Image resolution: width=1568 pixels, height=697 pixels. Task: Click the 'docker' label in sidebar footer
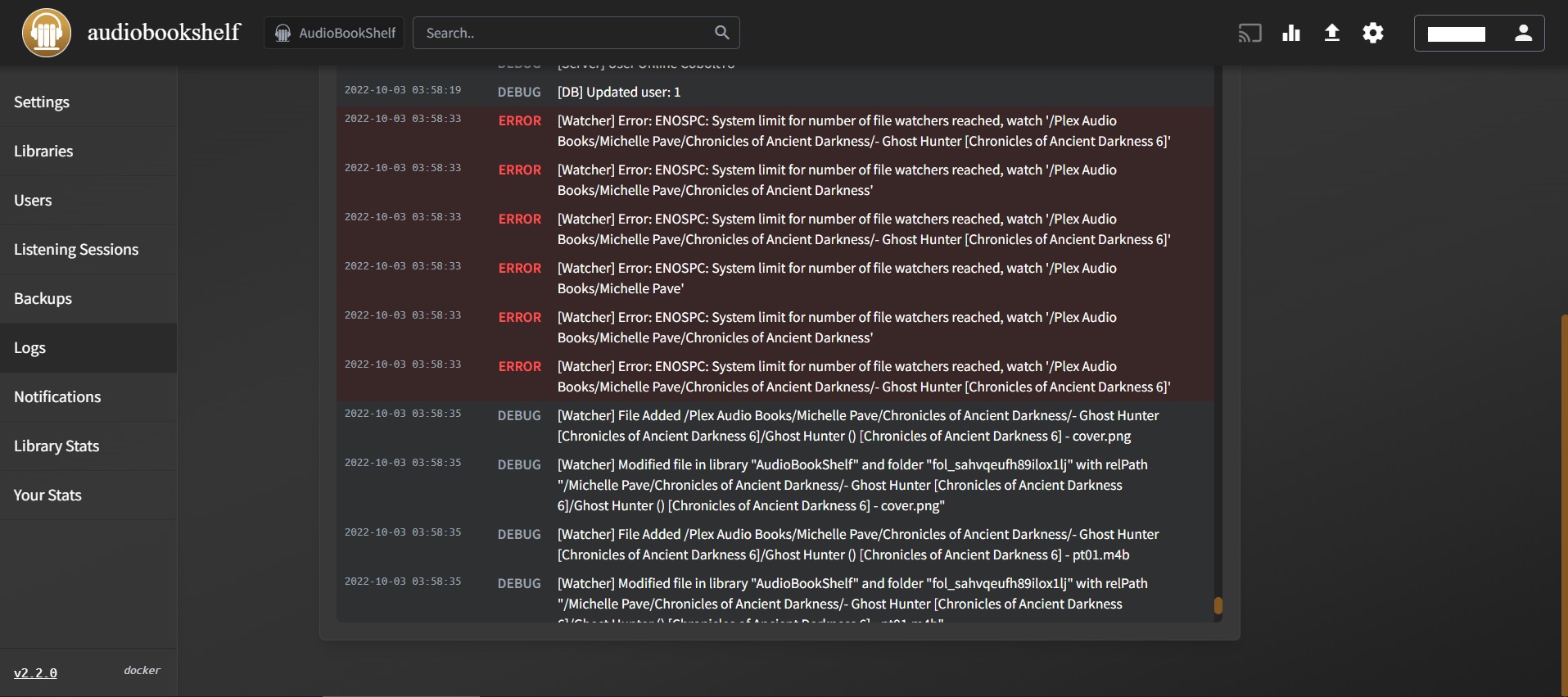142,670
